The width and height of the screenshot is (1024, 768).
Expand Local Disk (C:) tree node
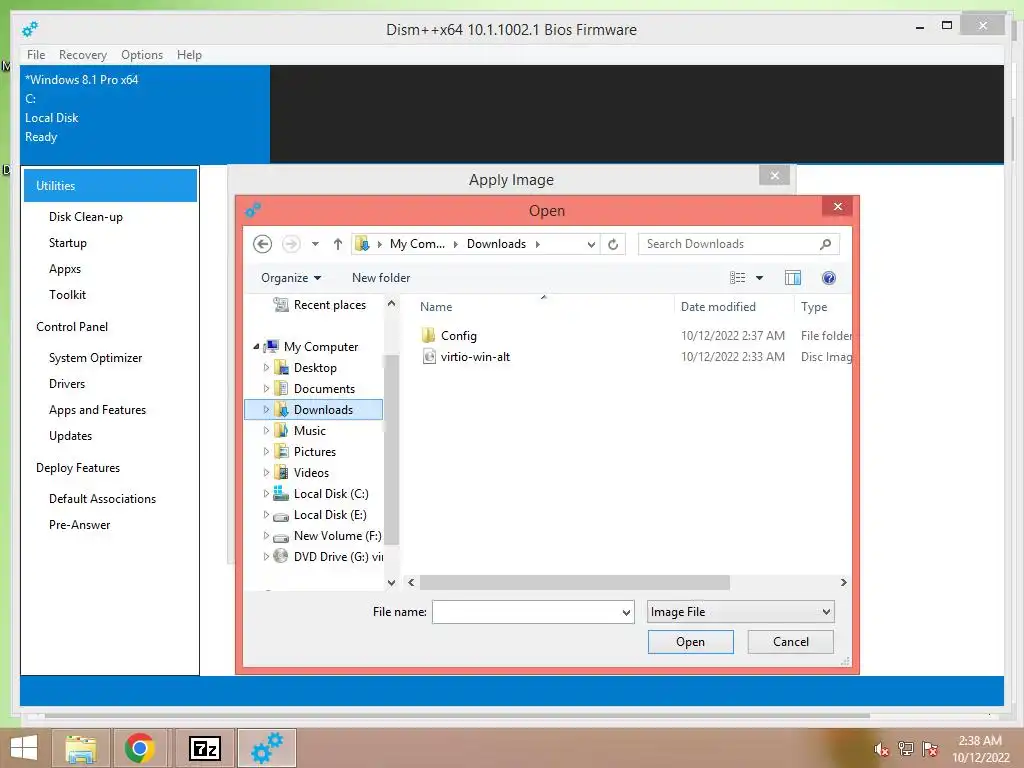coord(266,494)
